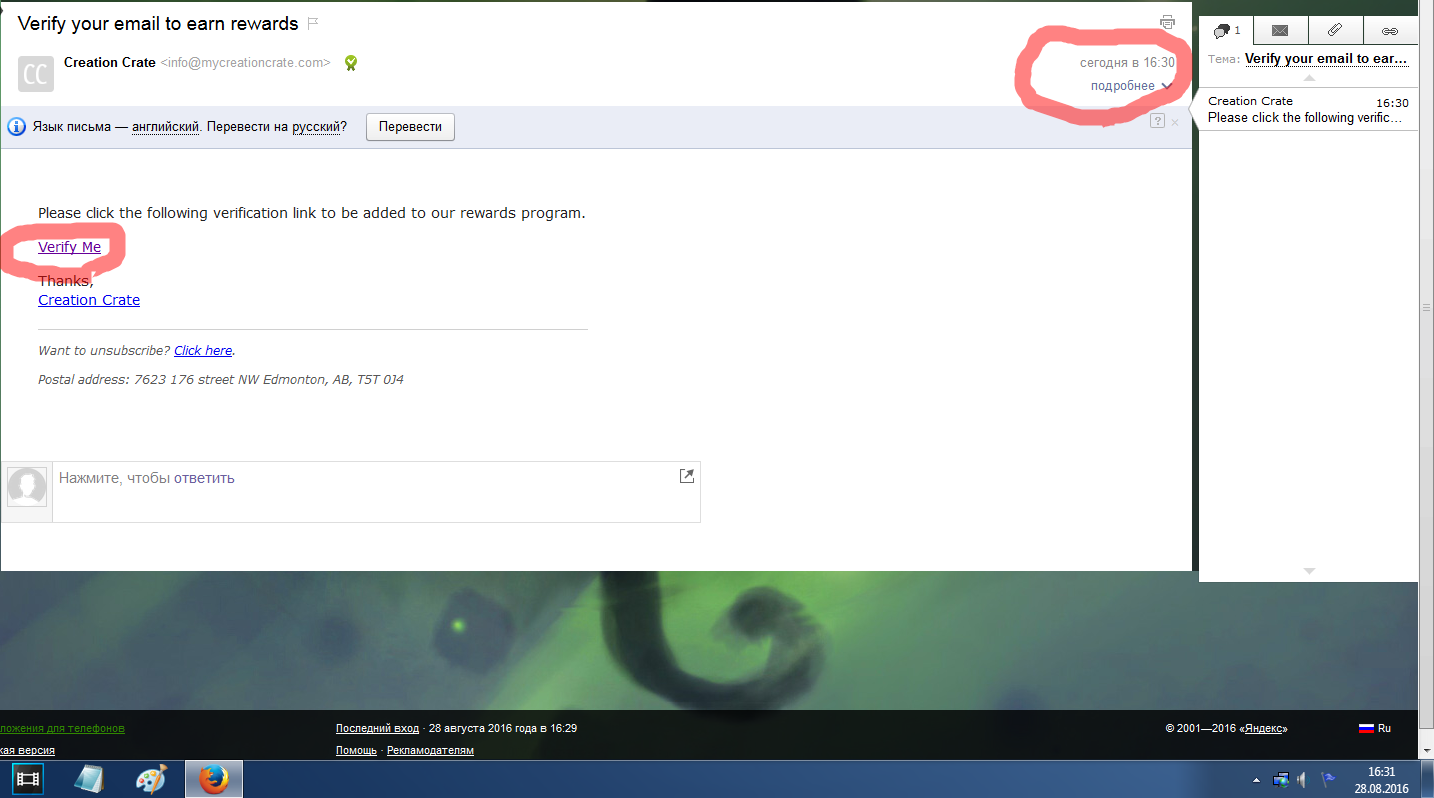Click the down arrow in thread panel

click(1308, 570)
